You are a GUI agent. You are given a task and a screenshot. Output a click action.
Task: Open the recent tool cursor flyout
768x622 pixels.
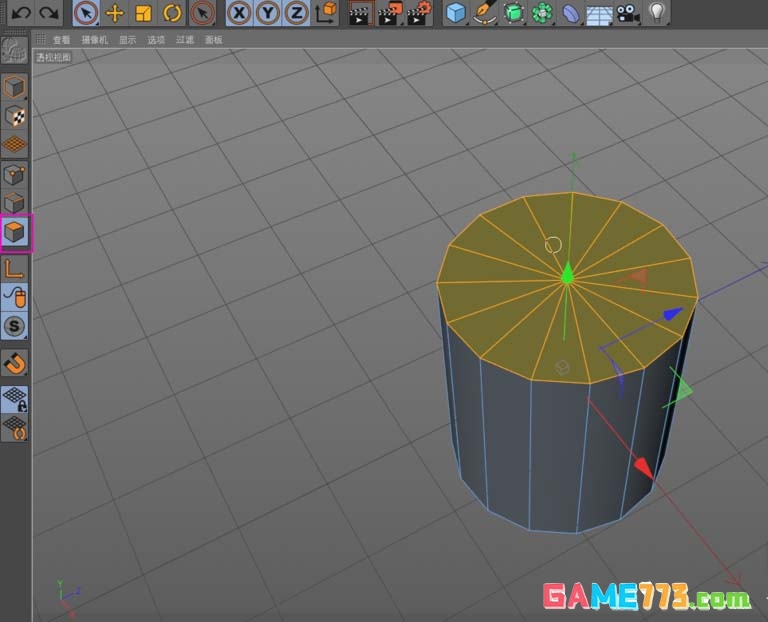[202, 13]
